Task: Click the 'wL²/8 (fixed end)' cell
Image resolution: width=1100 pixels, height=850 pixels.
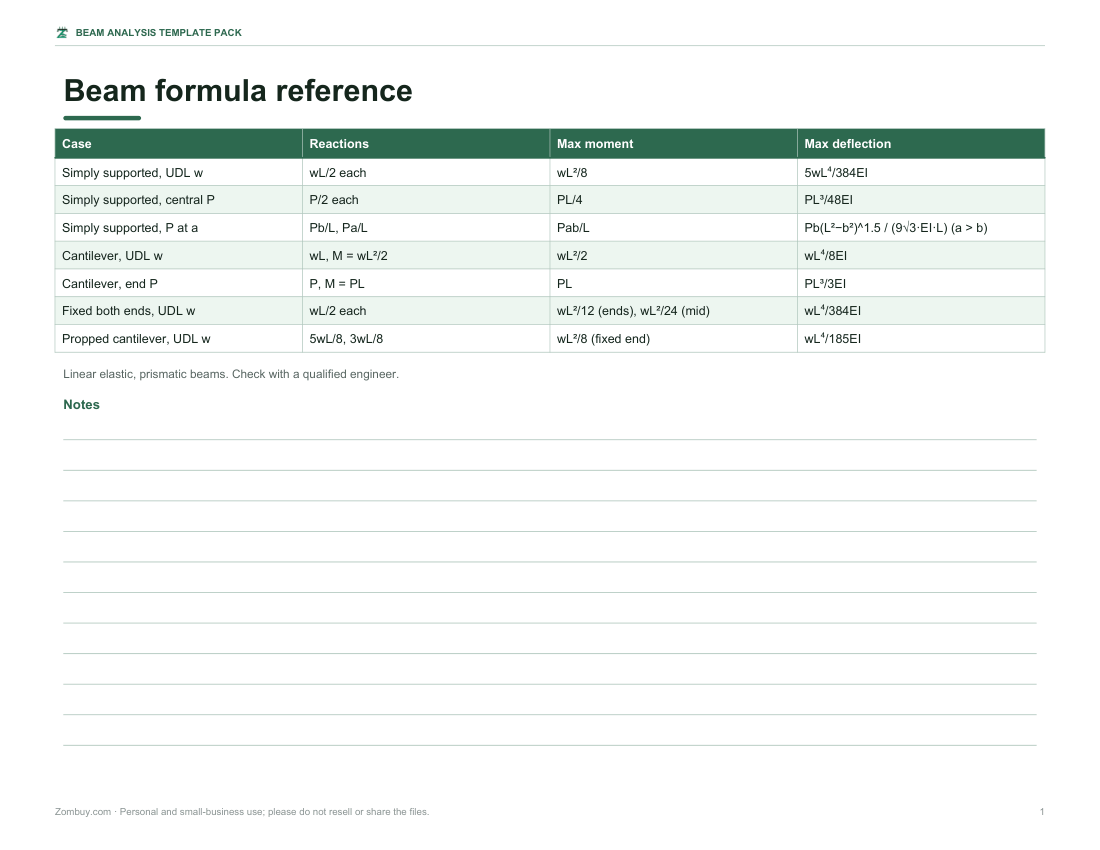Action: (x=673, y=339)
